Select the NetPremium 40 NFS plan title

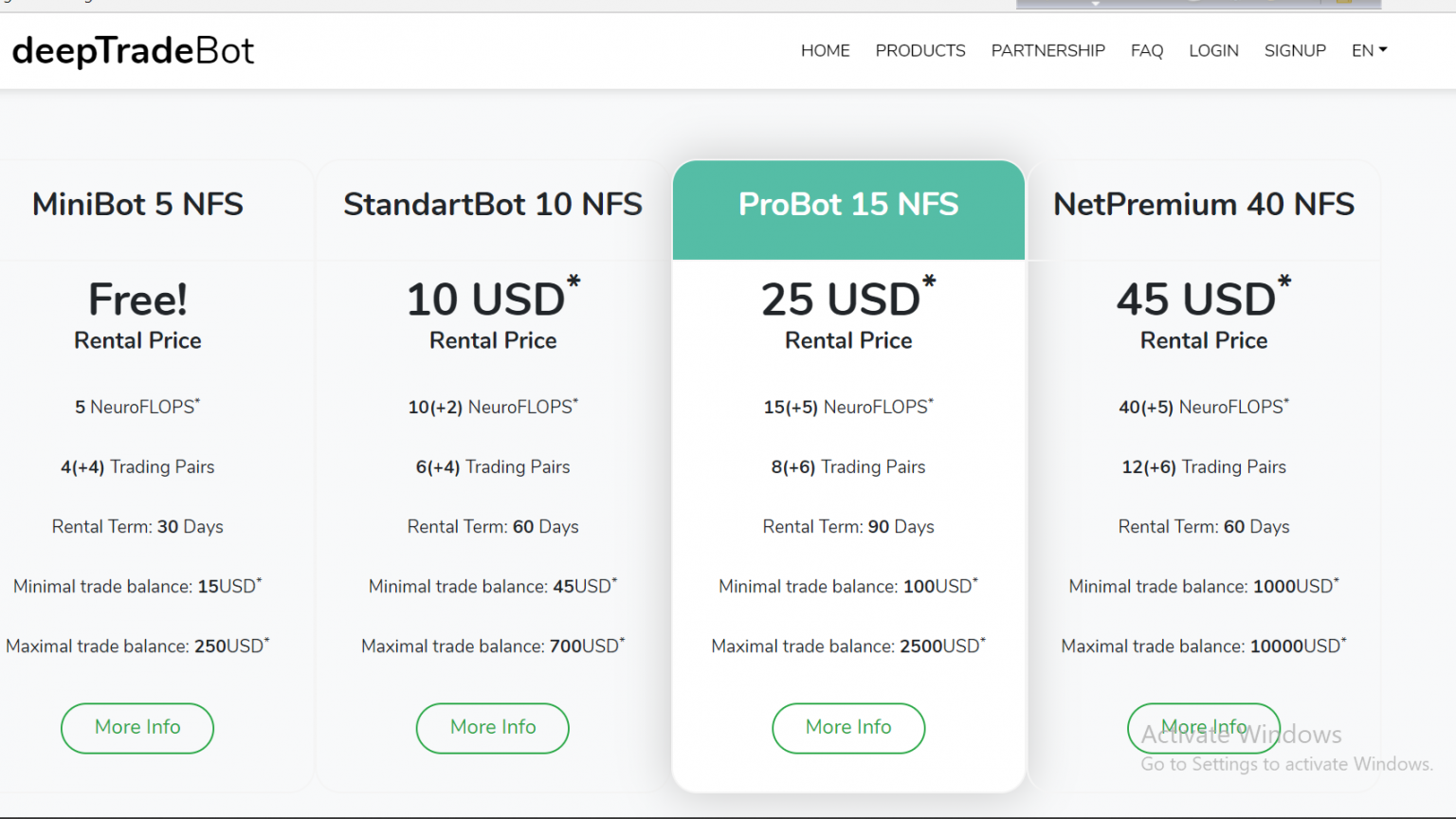click(x=1204, y=205)
